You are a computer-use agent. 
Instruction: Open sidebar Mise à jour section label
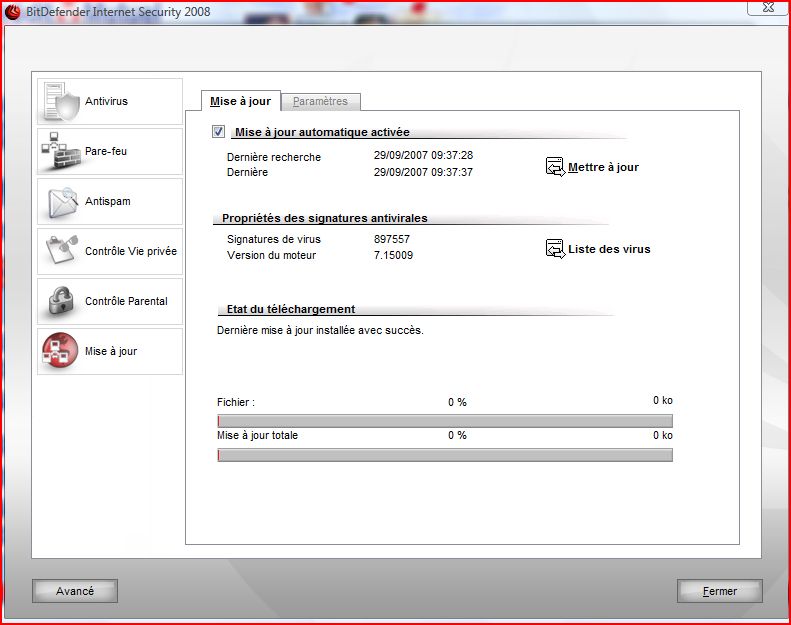[111, 351]
